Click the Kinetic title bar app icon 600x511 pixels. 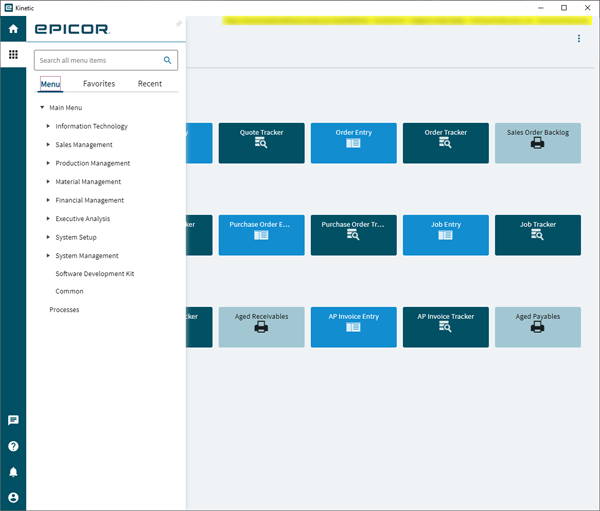point(8,8)
